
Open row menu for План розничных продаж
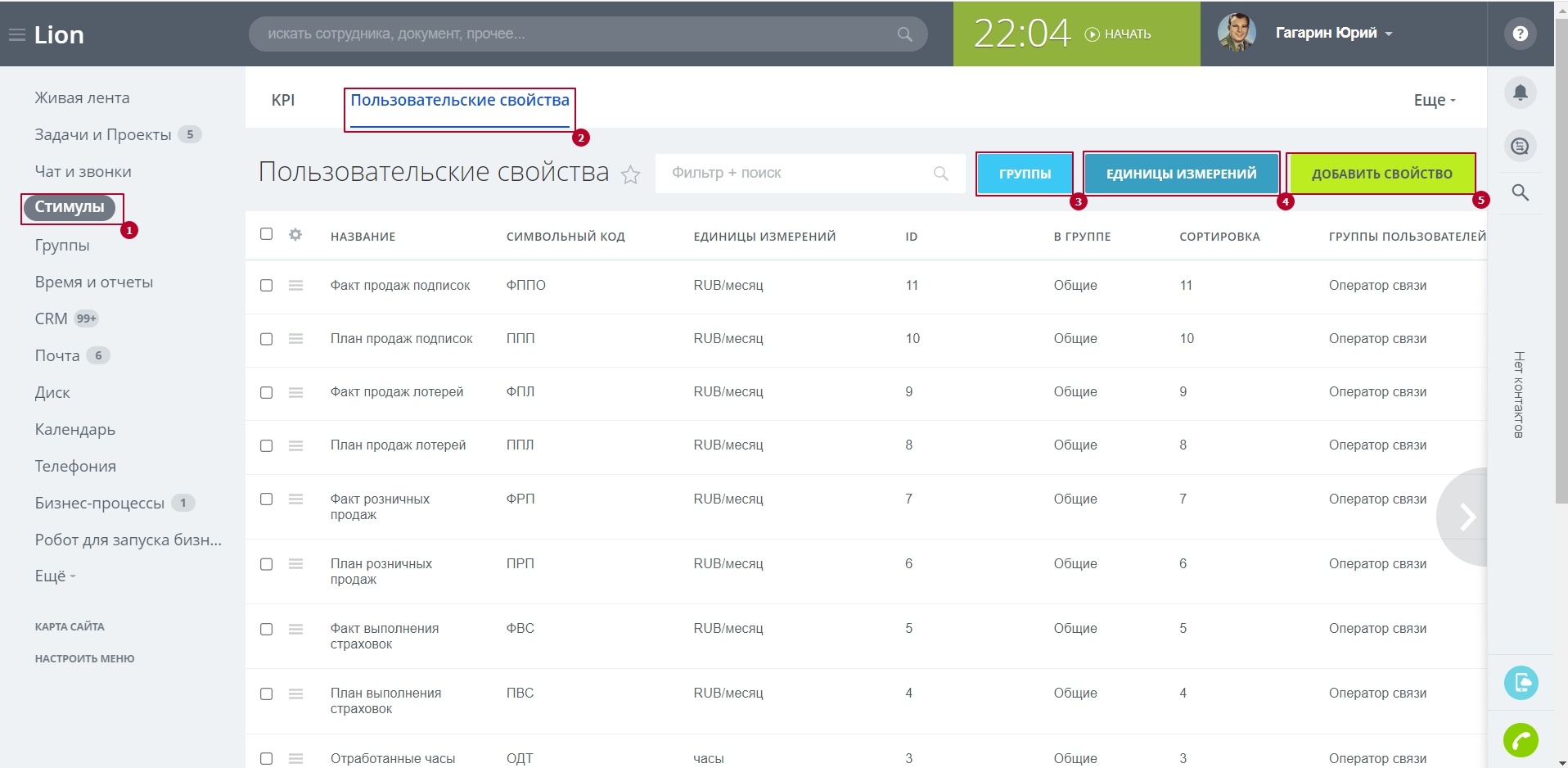coord(295,564)
